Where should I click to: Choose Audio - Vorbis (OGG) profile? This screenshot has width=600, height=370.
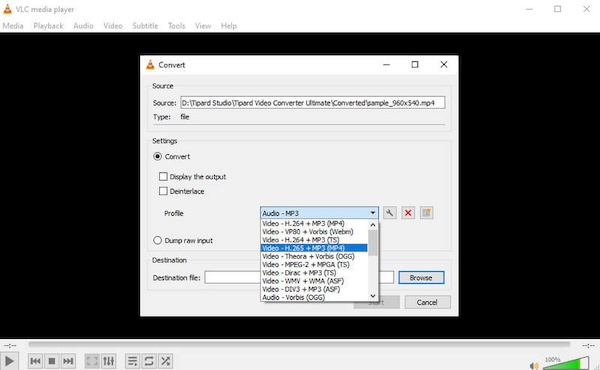click(314, 297)
